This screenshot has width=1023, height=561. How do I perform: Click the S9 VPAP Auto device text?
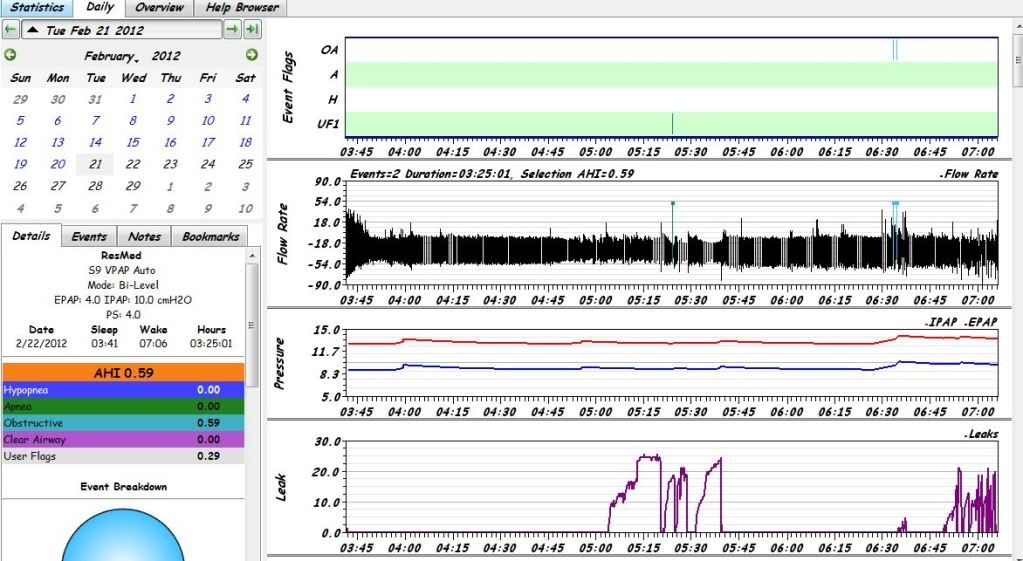(x=122, y=270)
